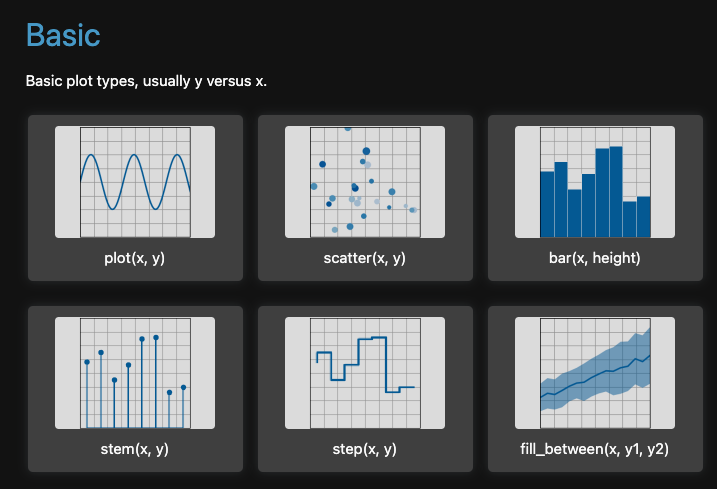Open the plot(x, y) sine wave thumbnail
The width and height of the screenshot is (717, 489).
pyautogui.click(x=135, y=182)
